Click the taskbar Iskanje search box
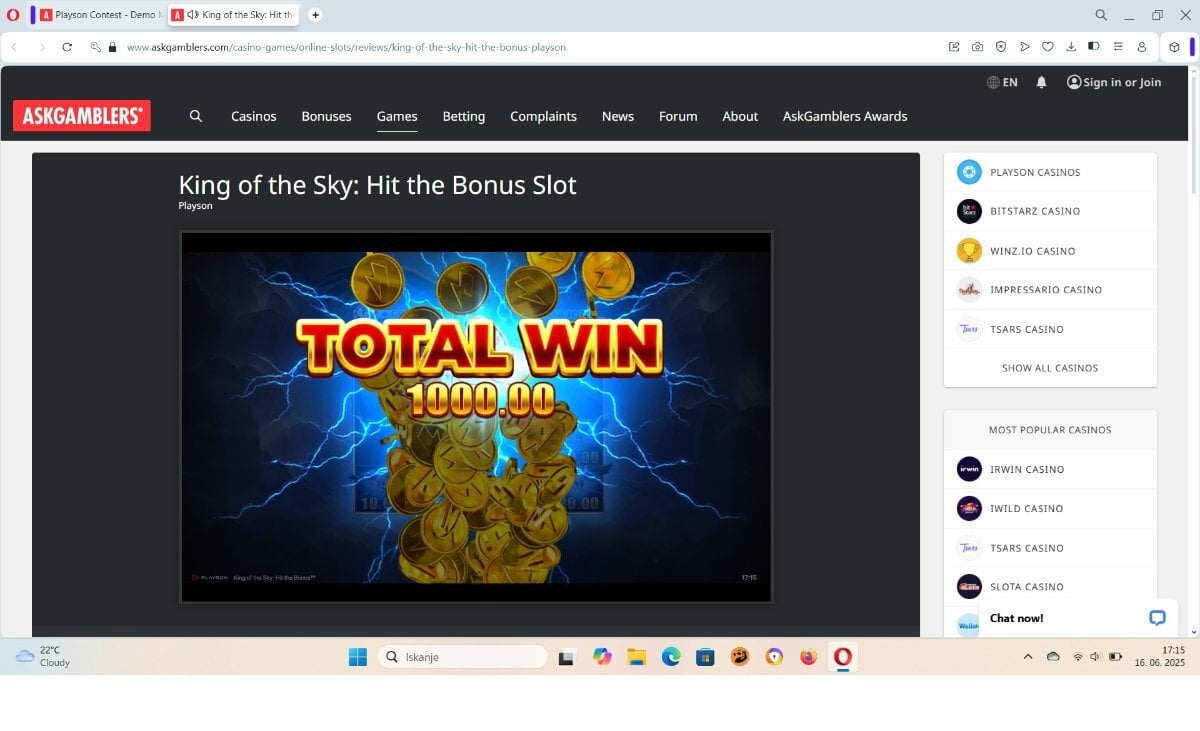This screenshot has width=1200, height=731. [463, 657]
